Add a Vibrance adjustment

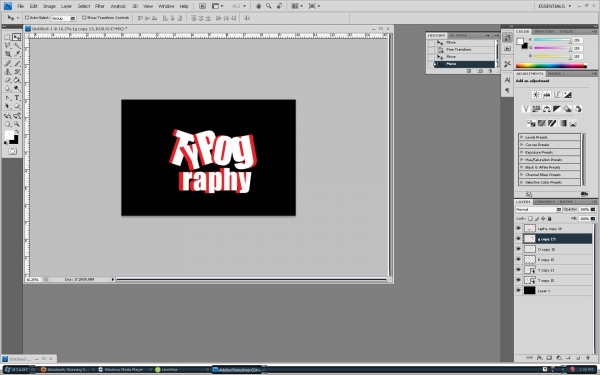click(526, 109)
